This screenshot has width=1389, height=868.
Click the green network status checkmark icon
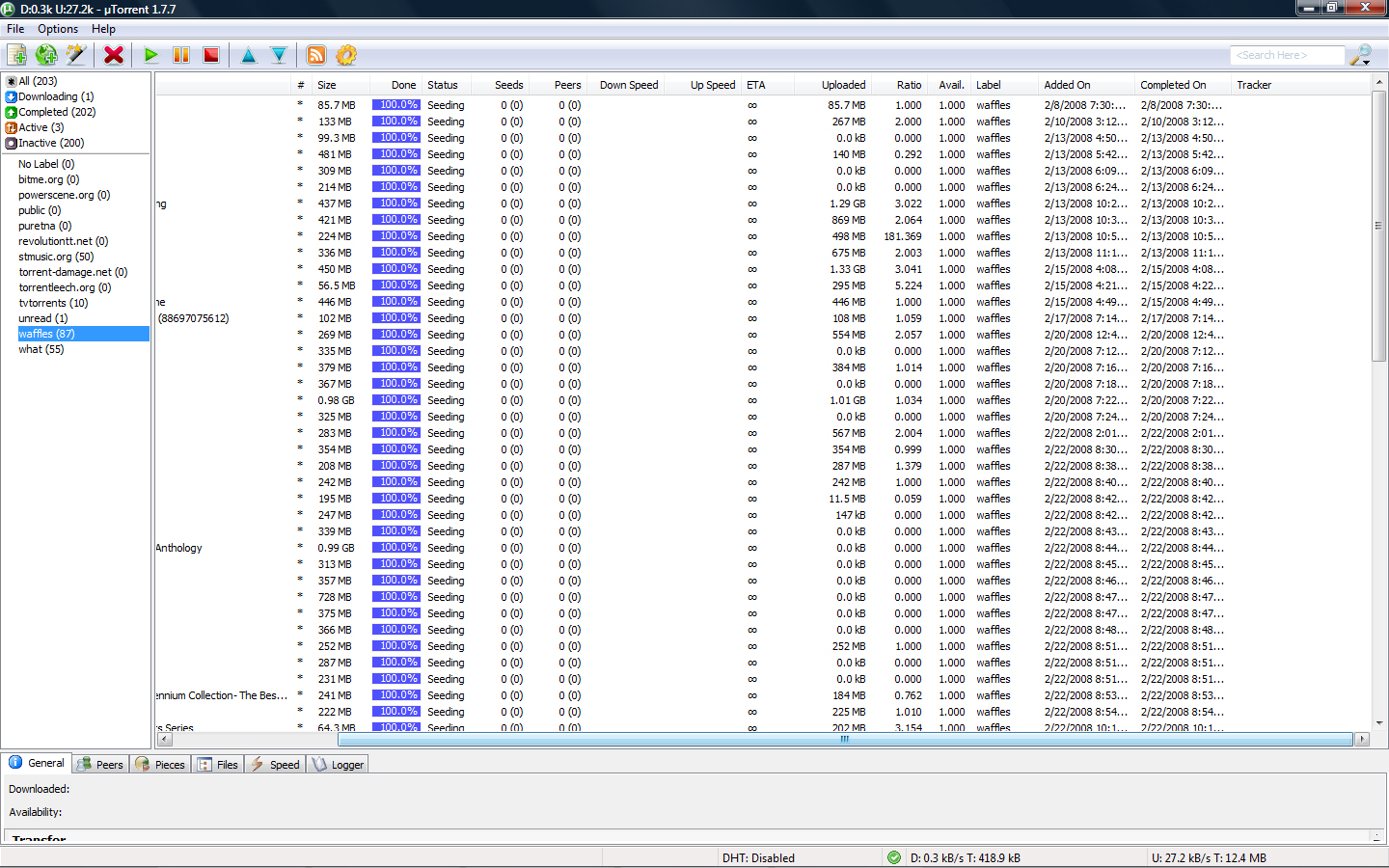(x=894, y=857)
